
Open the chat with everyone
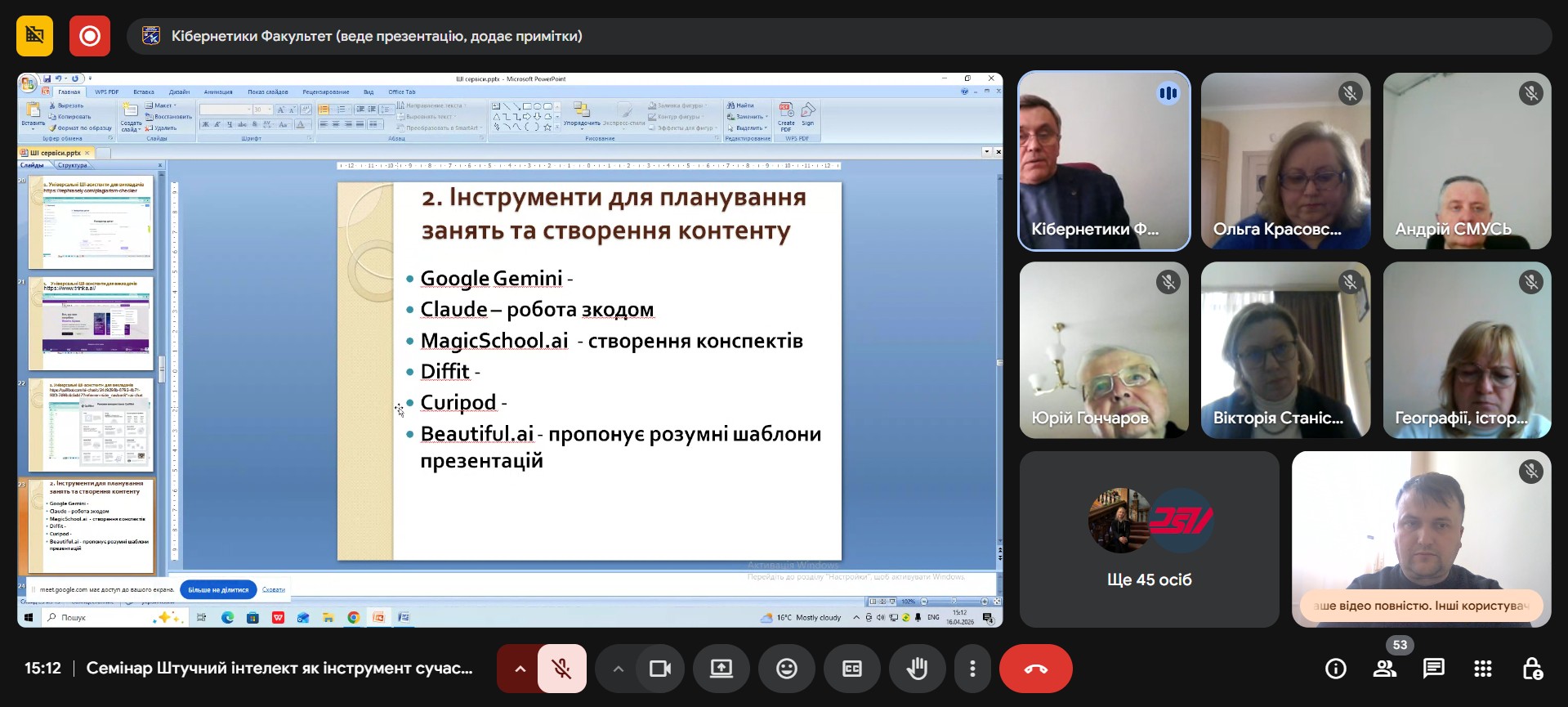click(x=1434, y=669)
